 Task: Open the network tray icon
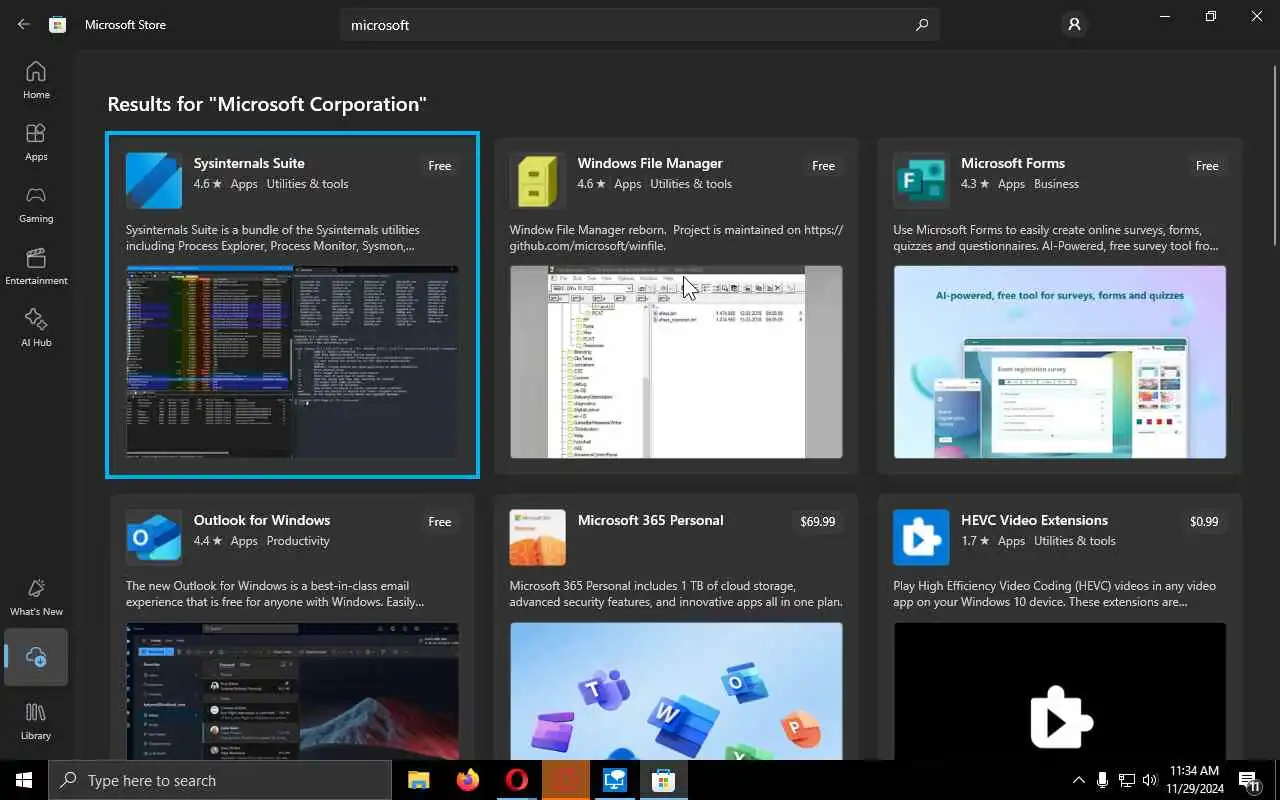(x=1126, y=780)
